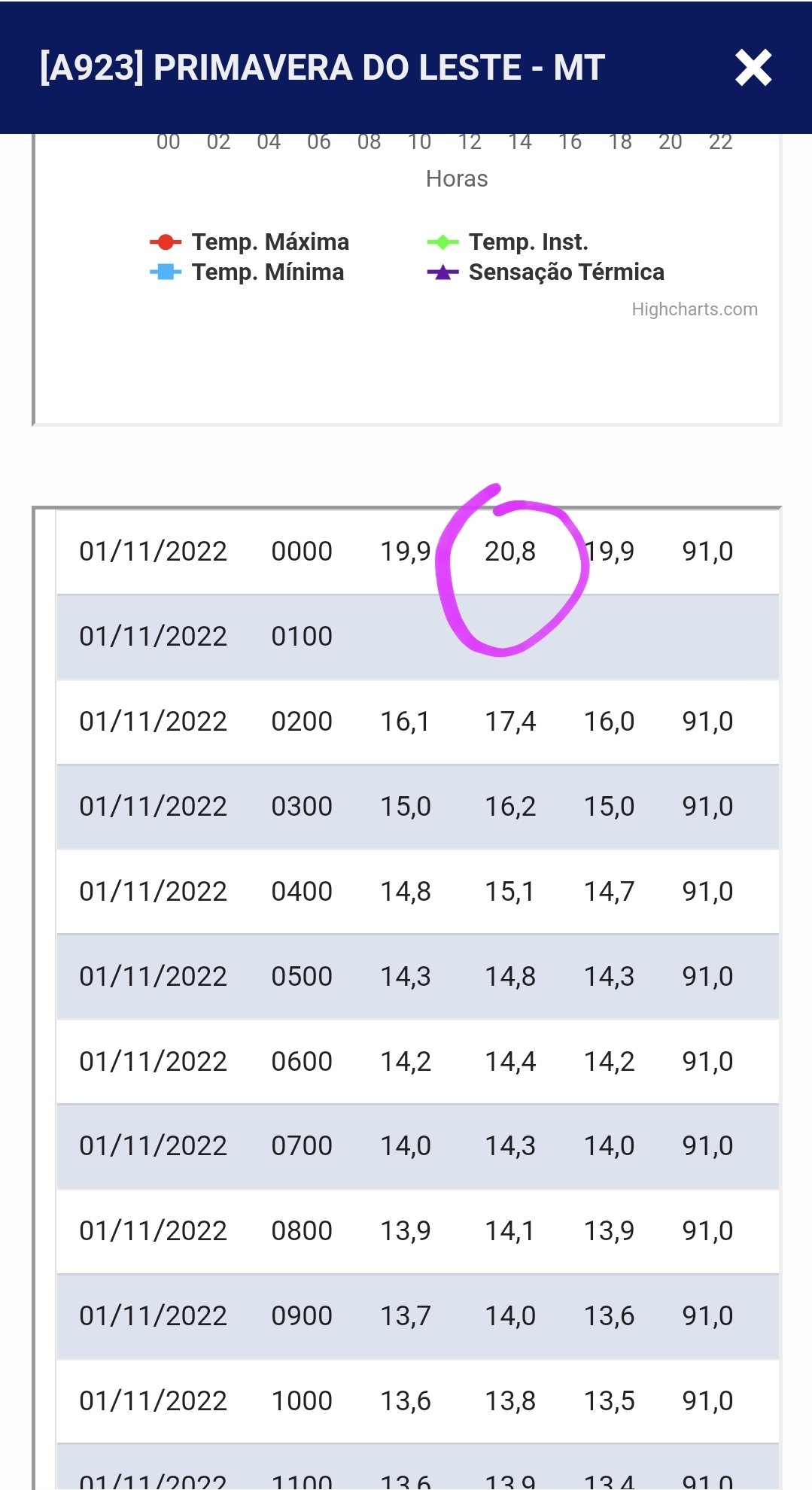This screenshot has width=812, height=1490.
Task: Click the green Temp. Inst. legend marker
Action: 442,242
